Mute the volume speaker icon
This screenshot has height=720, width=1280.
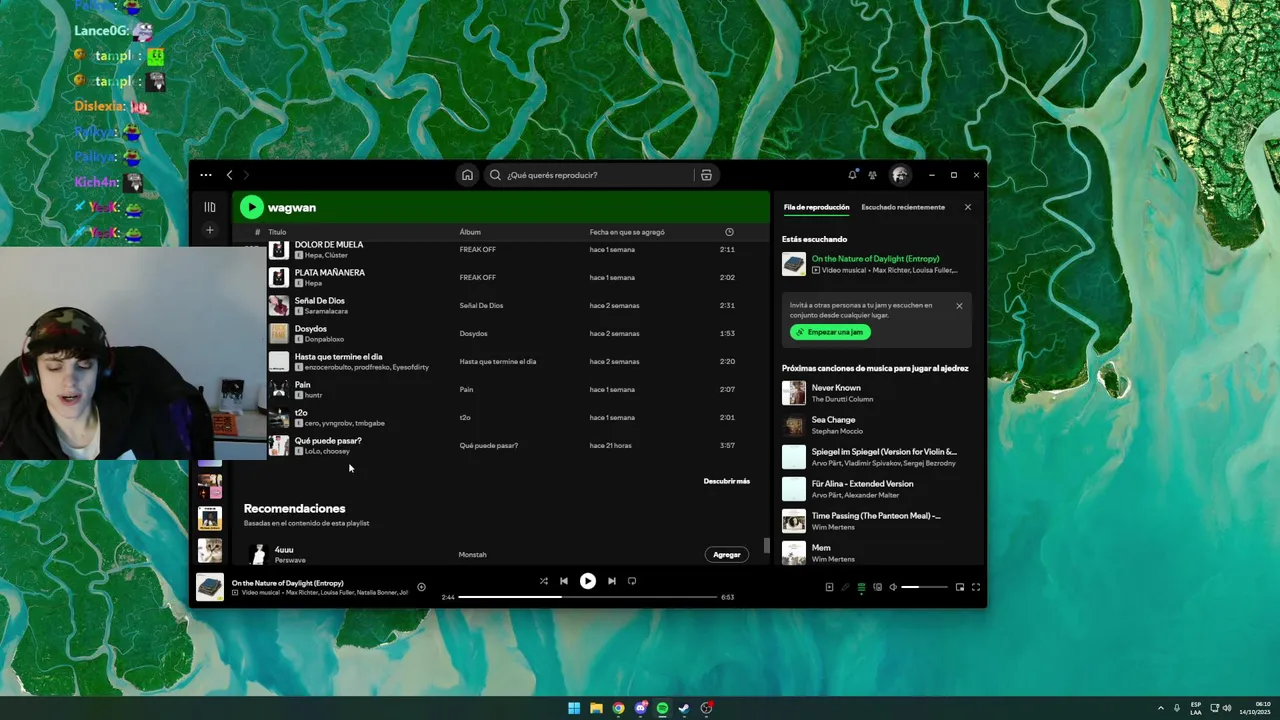893,587
